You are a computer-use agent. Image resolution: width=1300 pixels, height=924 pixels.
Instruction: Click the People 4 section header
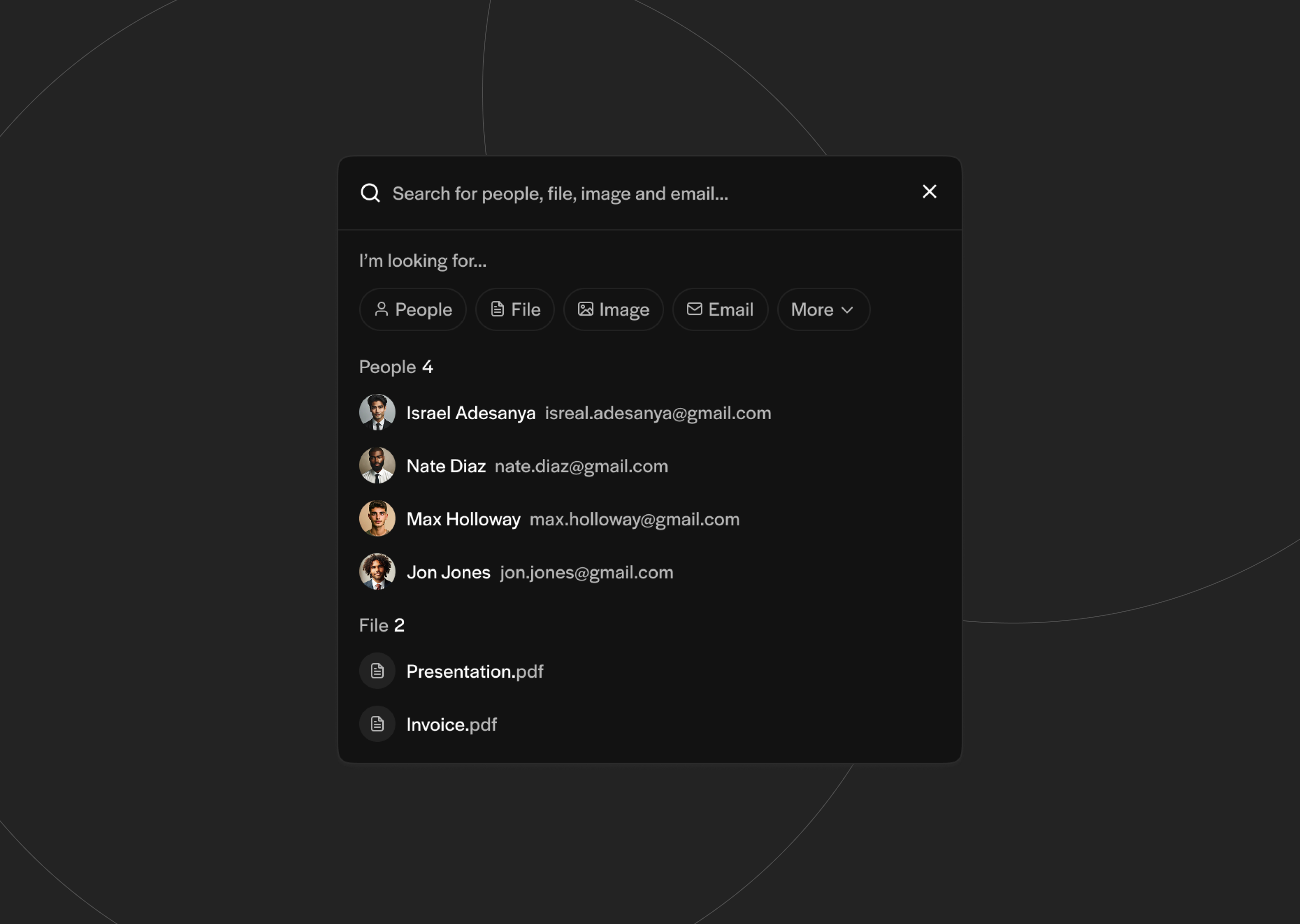pos(395,366)
